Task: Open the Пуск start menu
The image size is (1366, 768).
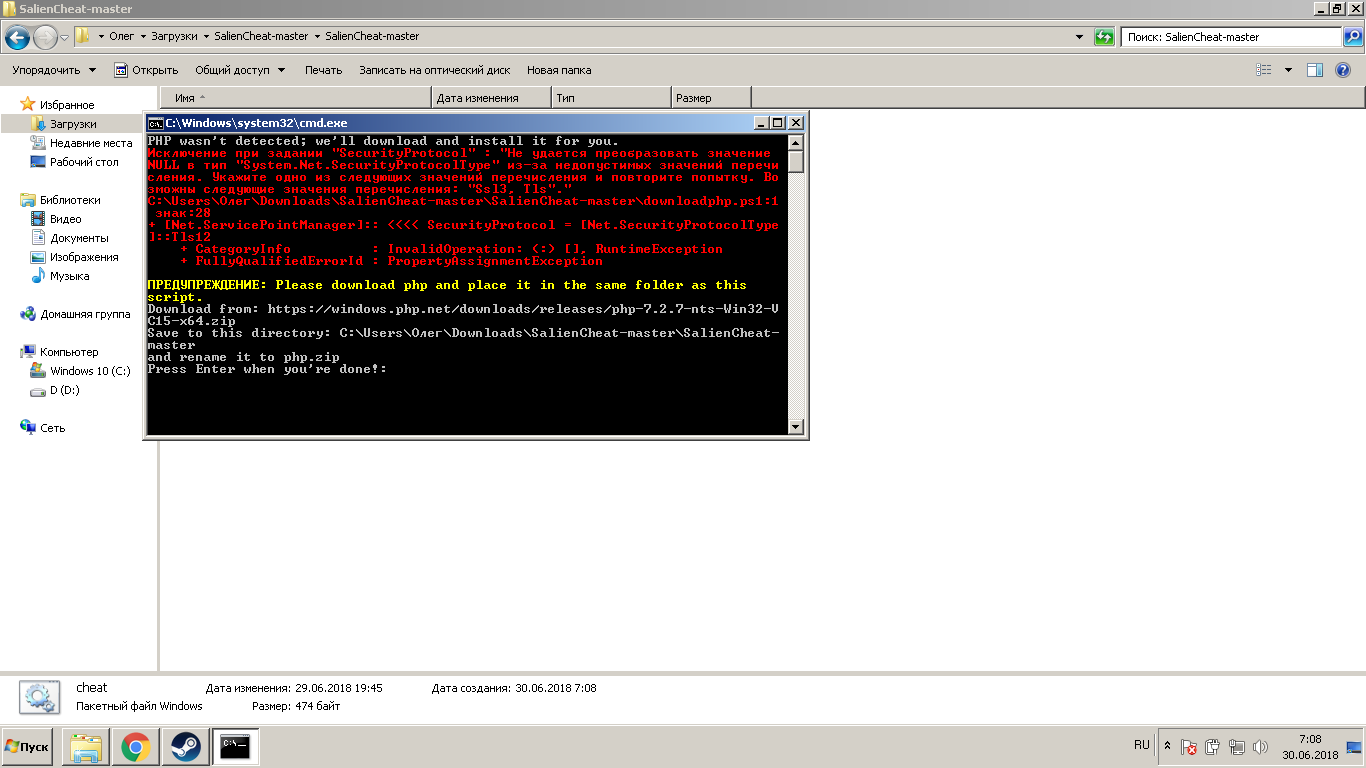Action: pyautogui.click(x=27, y=747)
